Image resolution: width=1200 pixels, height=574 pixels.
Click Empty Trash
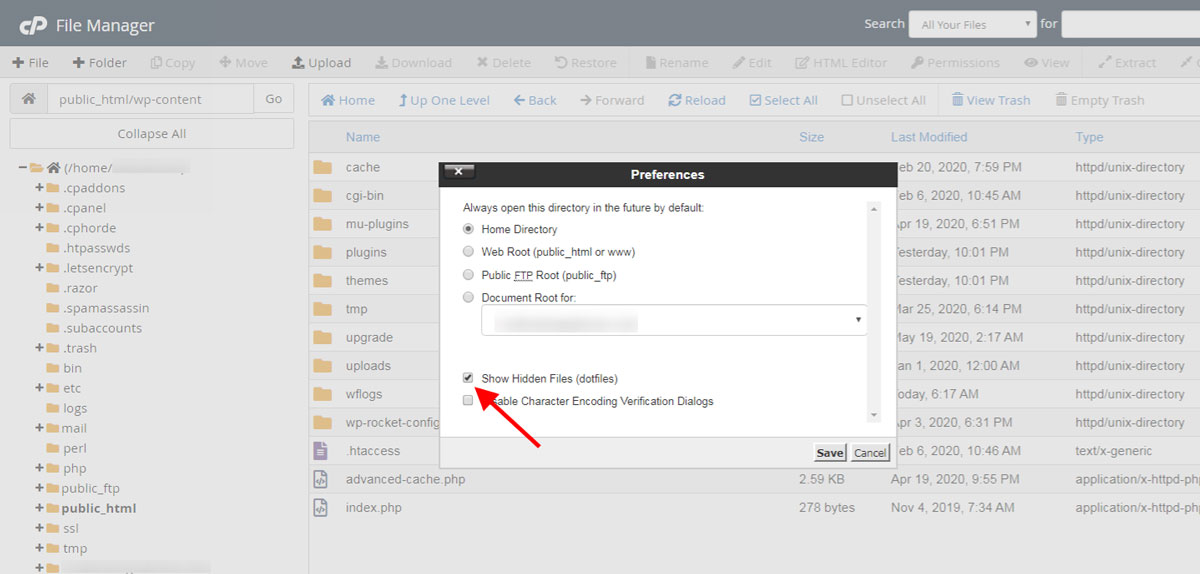tap(1099, 100)
